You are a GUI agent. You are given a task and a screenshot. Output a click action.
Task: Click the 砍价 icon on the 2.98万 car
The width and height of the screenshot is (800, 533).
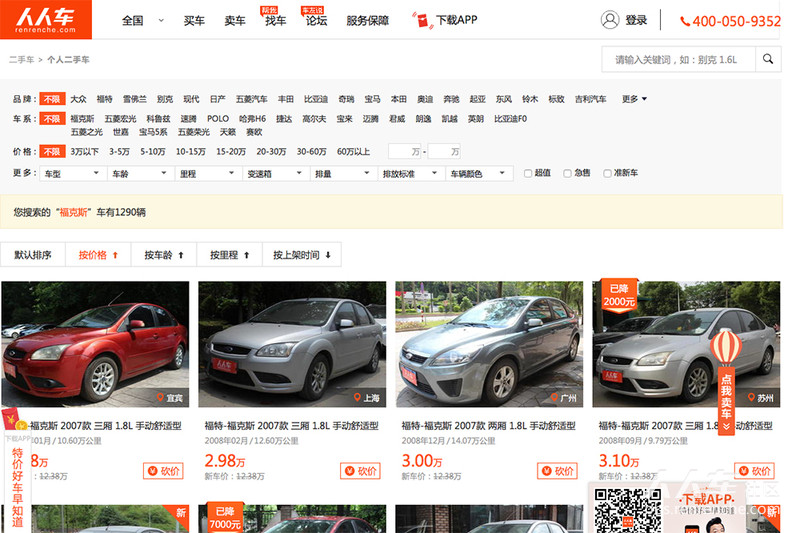tap(349, 471)
